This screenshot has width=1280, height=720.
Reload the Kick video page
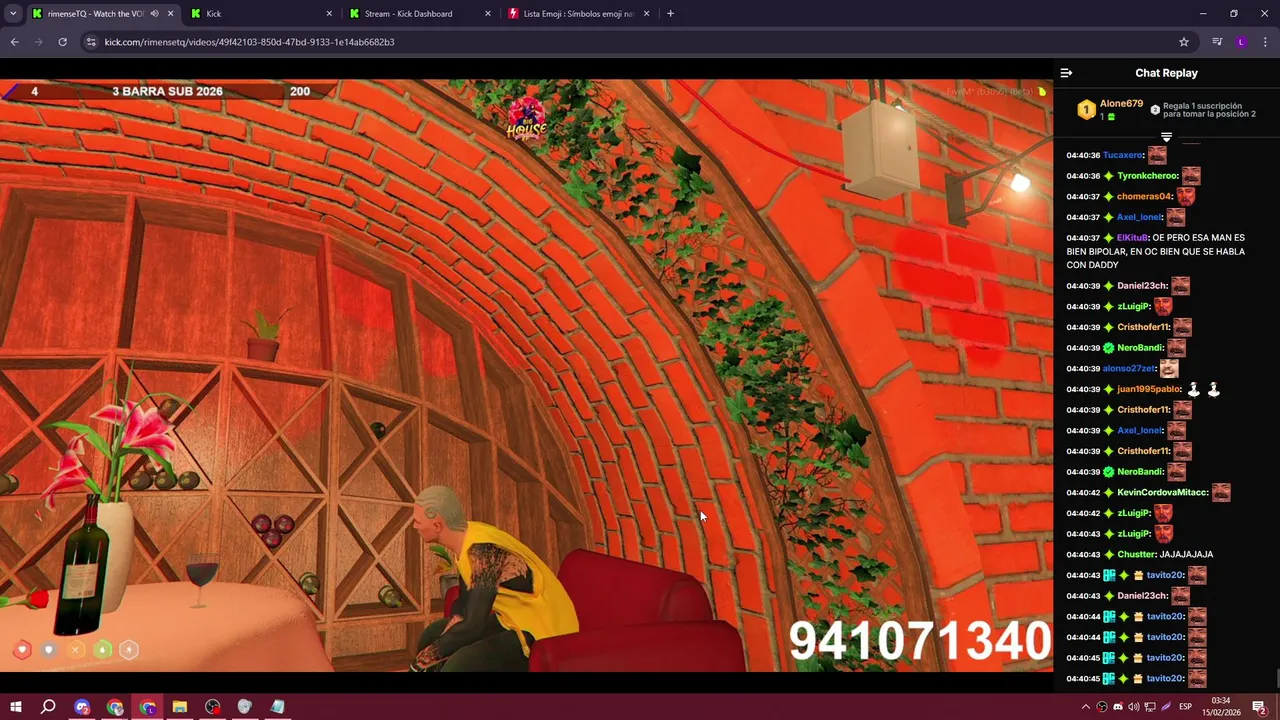(x=62, y=42)
